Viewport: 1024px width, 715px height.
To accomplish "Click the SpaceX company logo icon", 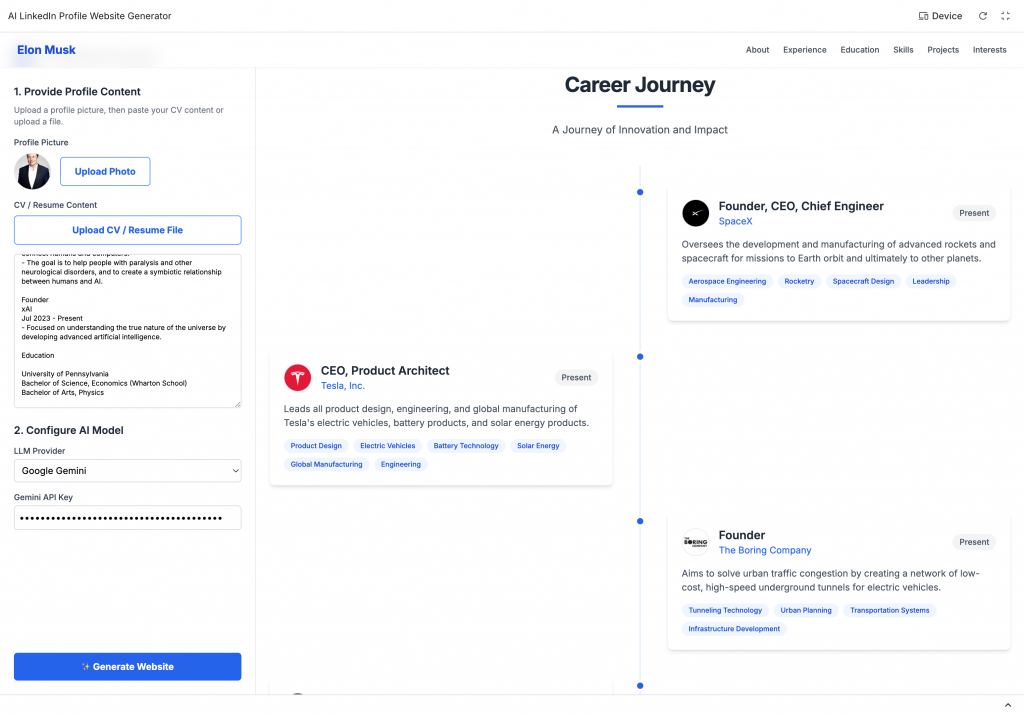I will point(696,214).
